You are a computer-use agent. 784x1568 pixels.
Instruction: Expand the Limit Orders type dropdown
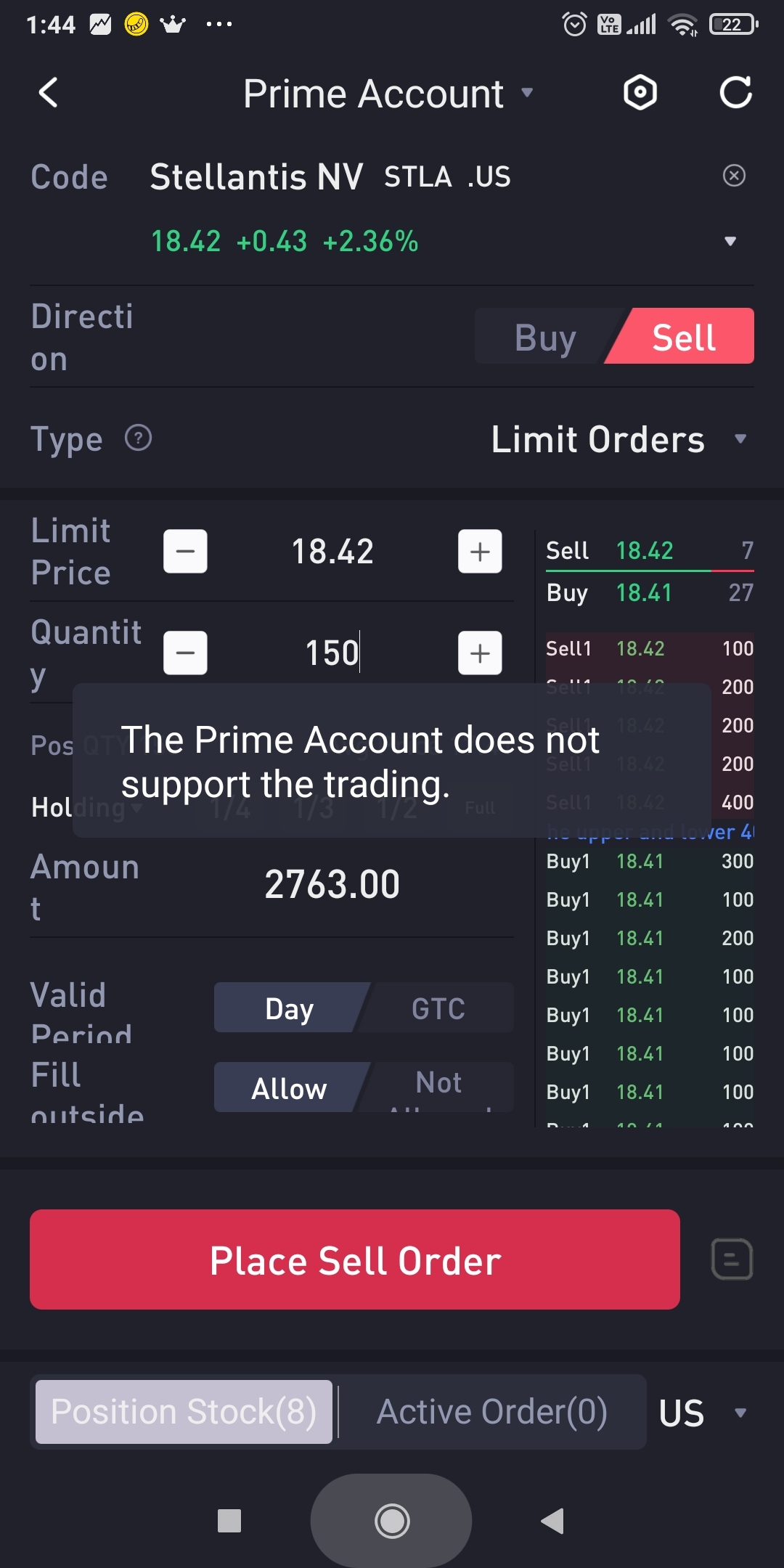pyautogui.click(x=617, y=439)
